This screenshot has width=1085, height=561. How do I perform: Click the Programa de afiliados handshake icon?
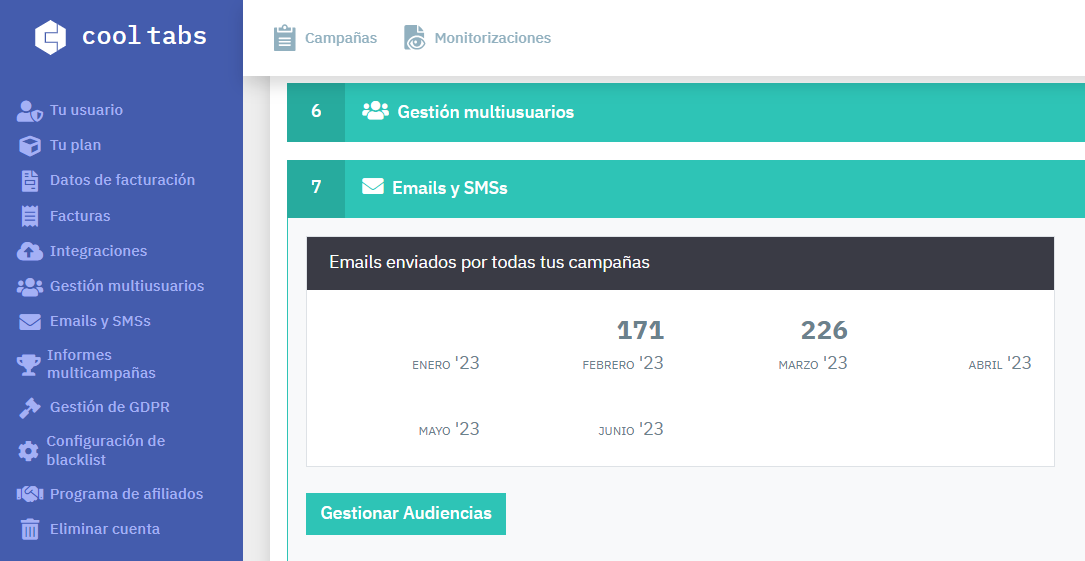[30, 494]
